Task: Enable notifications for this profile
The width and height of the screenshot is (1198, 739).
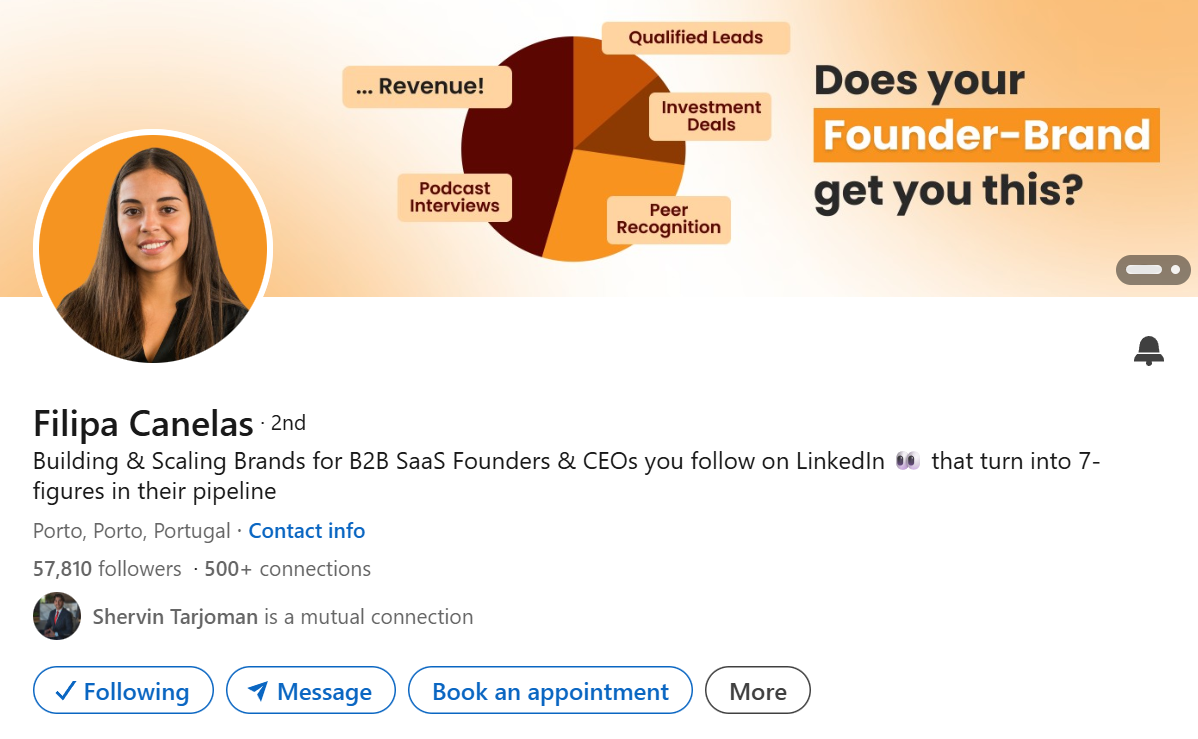Action: point(1148,351)
